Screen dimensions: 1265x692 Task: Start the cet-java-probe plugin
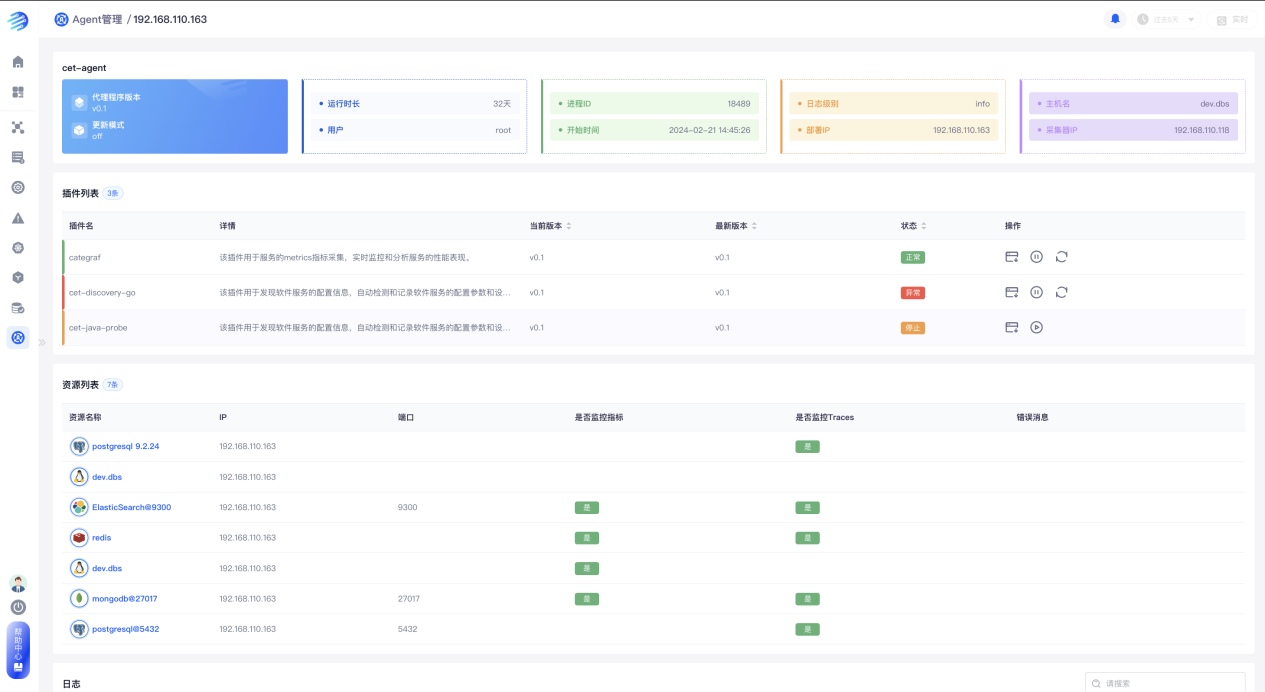tap(1036, 327)
